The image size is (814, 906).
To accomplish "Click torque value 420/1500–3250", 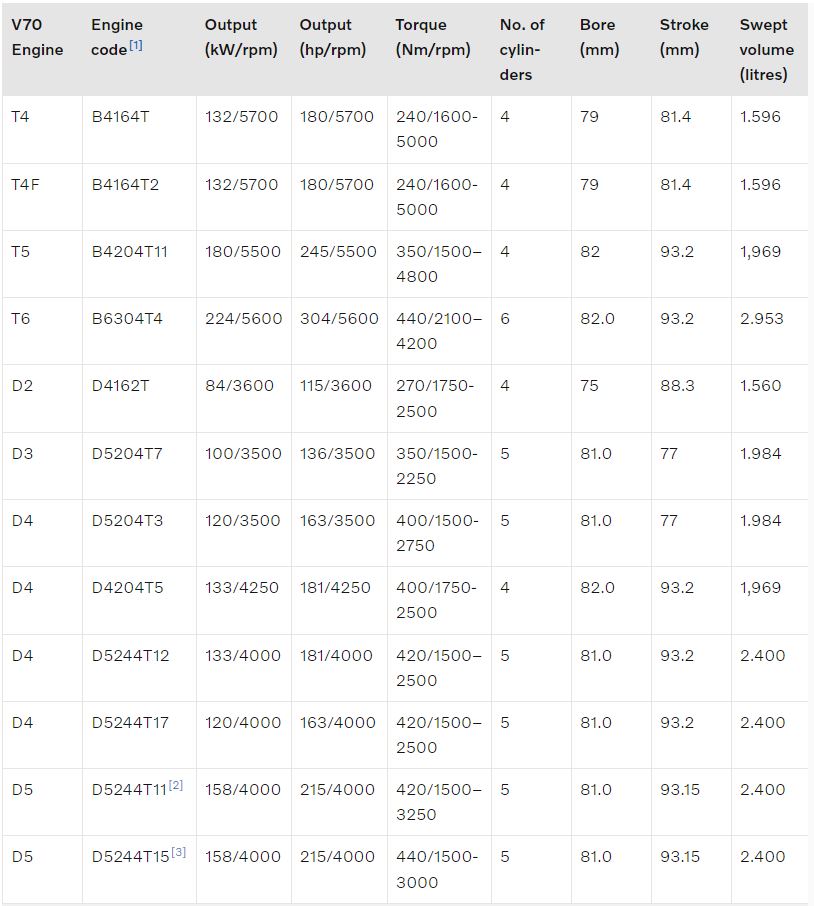I will click(x=438, y=802).
